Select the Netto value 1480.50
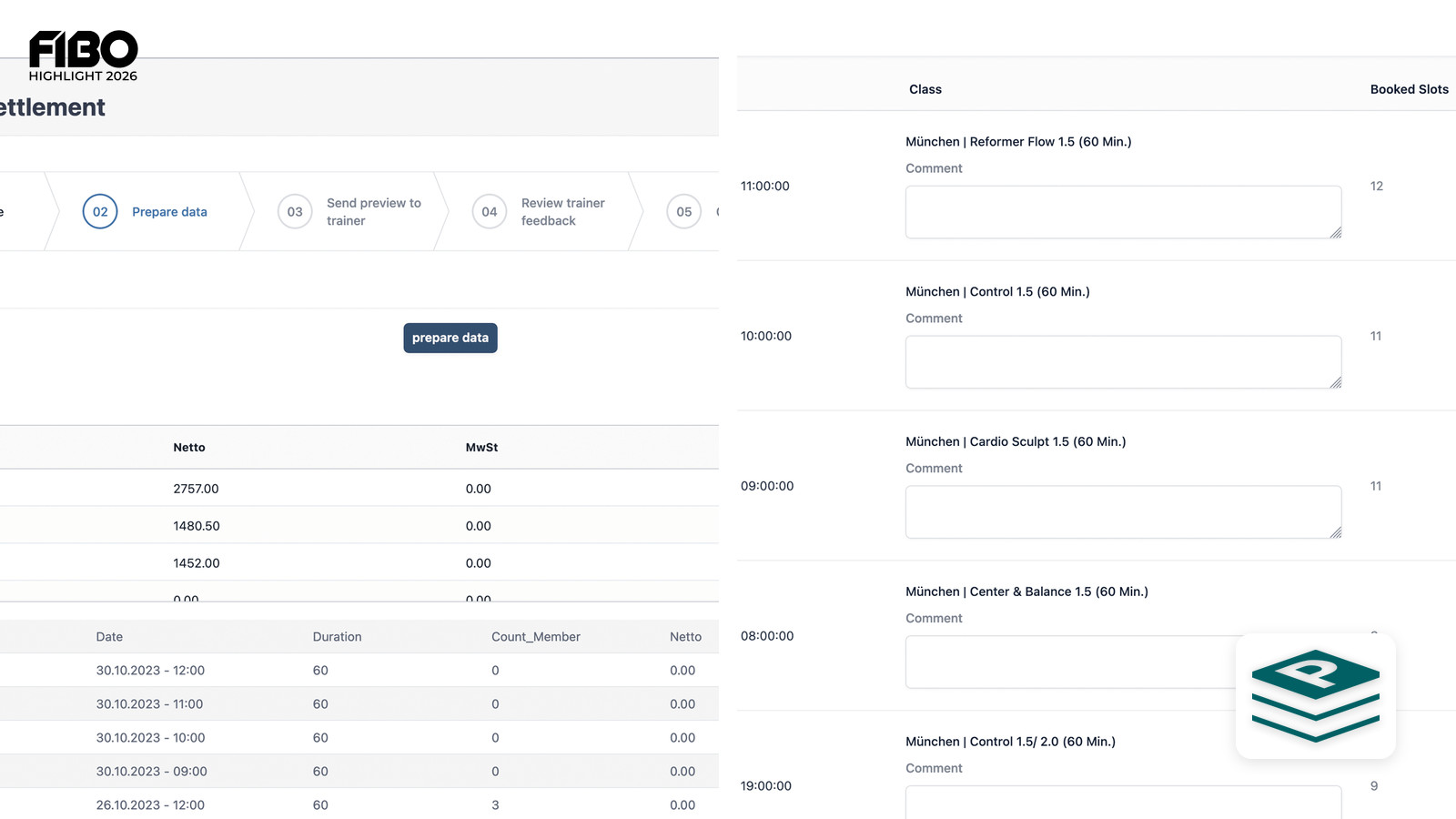 point(197,526)
